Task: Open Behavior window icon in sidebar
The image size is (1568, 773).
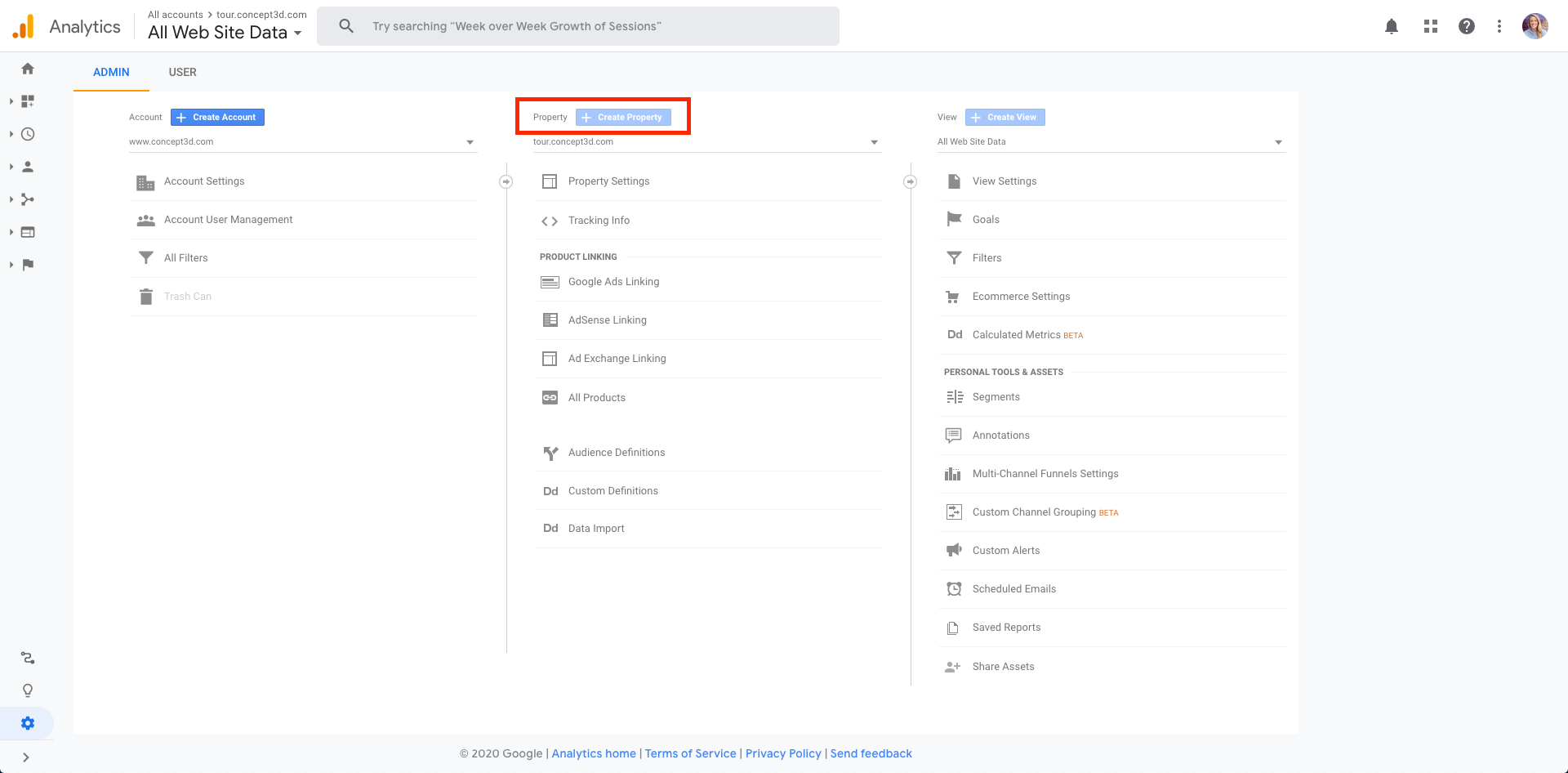Action: click(28, 232)
